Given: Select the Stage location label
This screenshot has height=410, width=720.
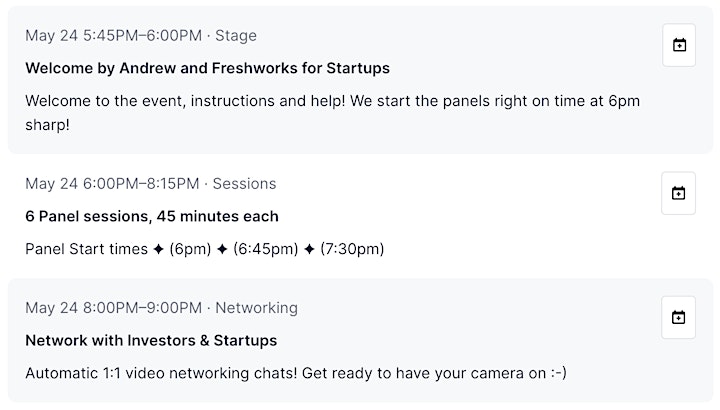Looking at the screenshot, I should tap(236, 36).
